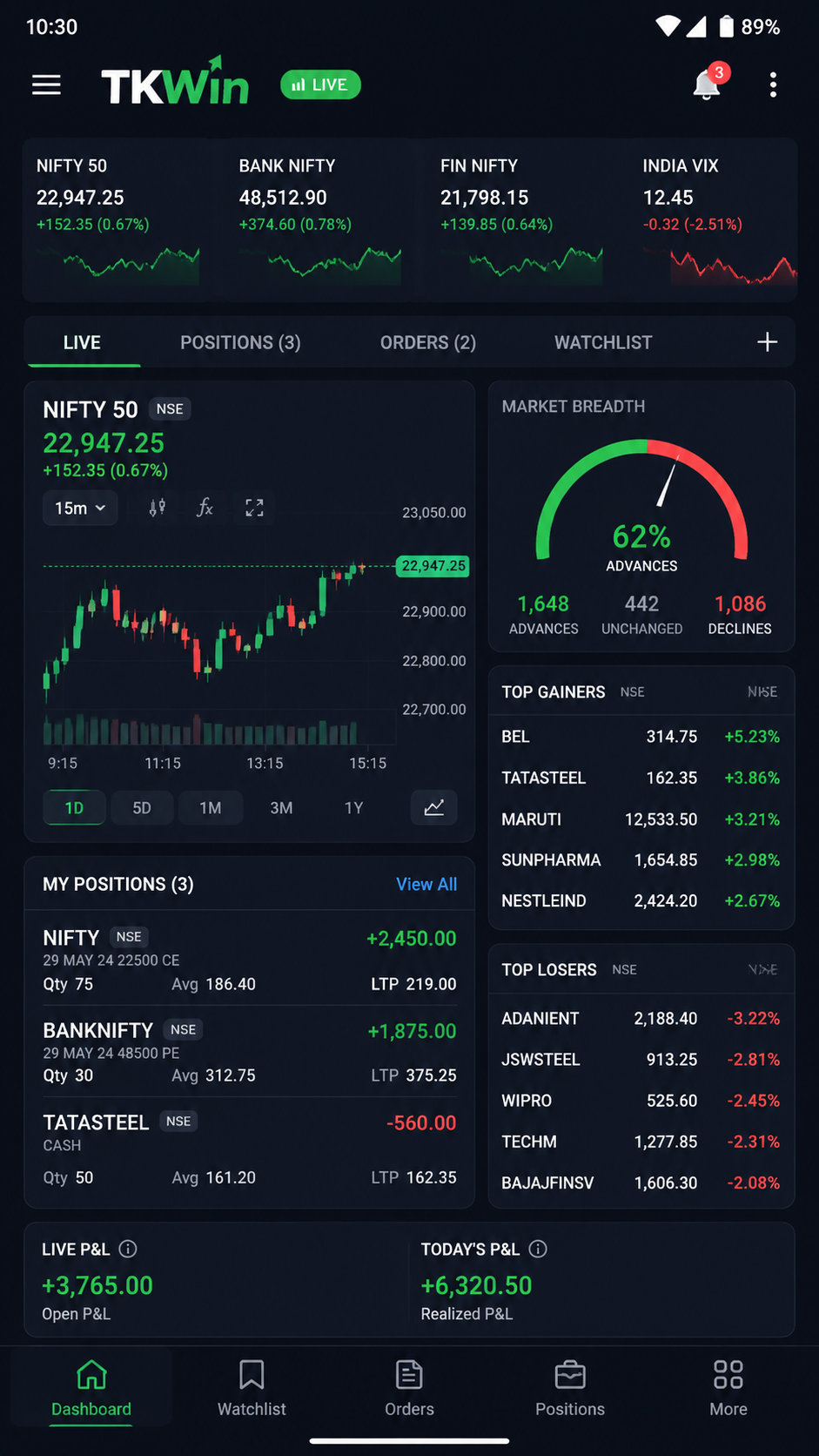This screenshot has height=1456, width=819.
Task: Select TATASTEEL in Top Gainers list
Action: click(x=641, y=778)
